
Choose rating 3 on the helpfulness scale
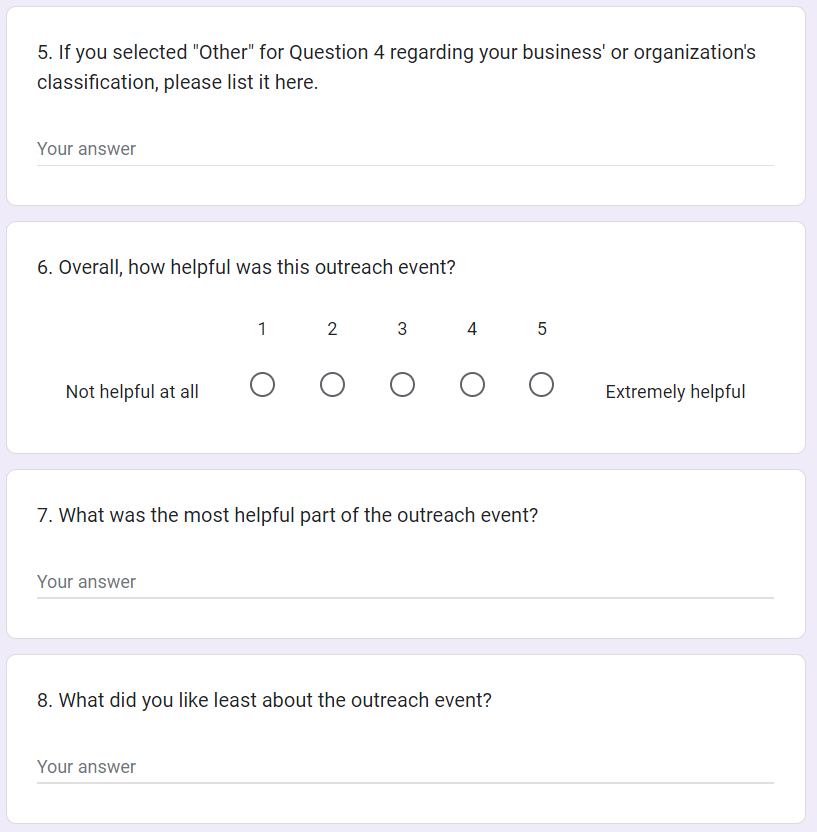click(x=402, y=385)
